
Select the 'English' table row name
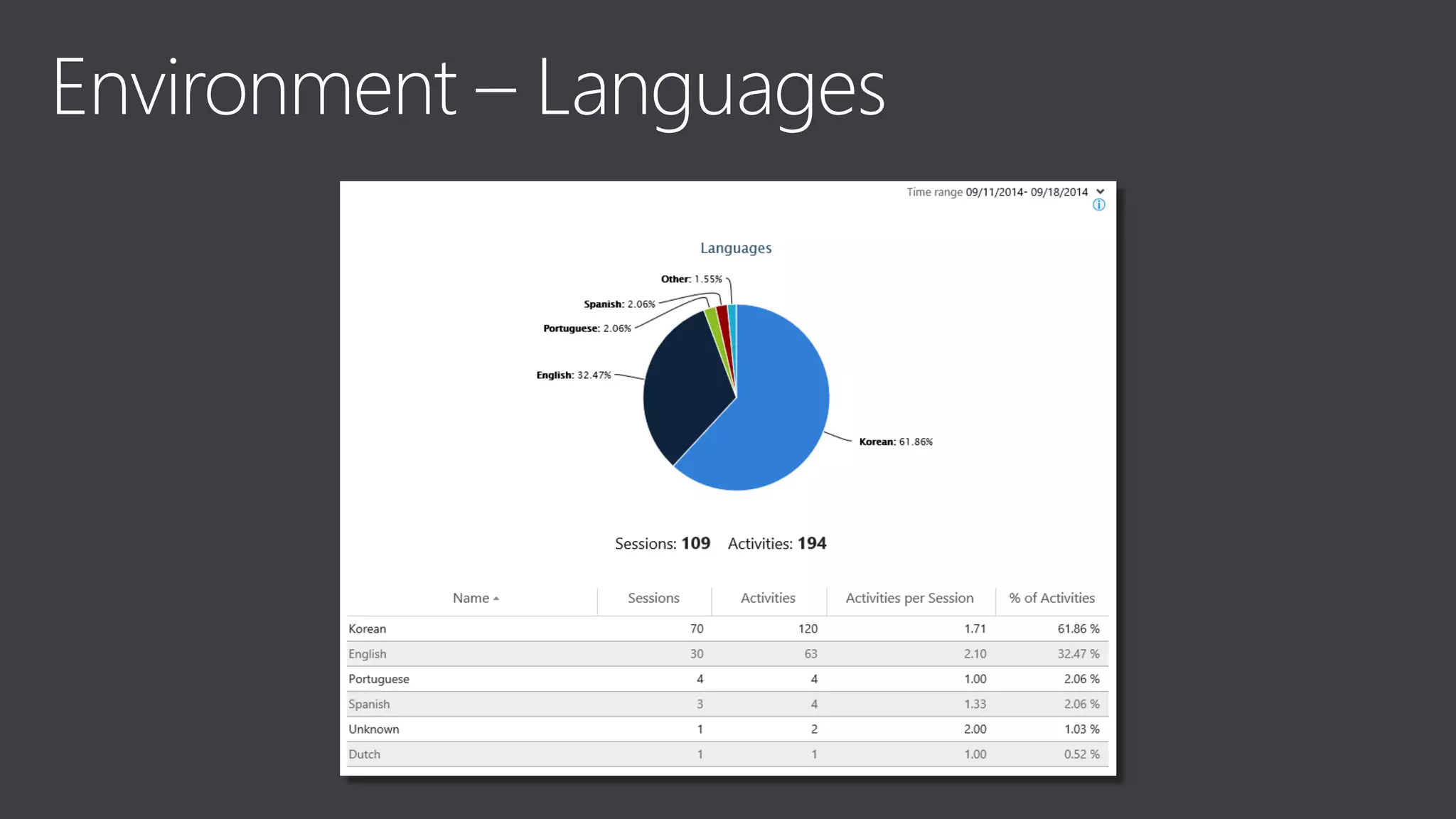click(367, 654)
